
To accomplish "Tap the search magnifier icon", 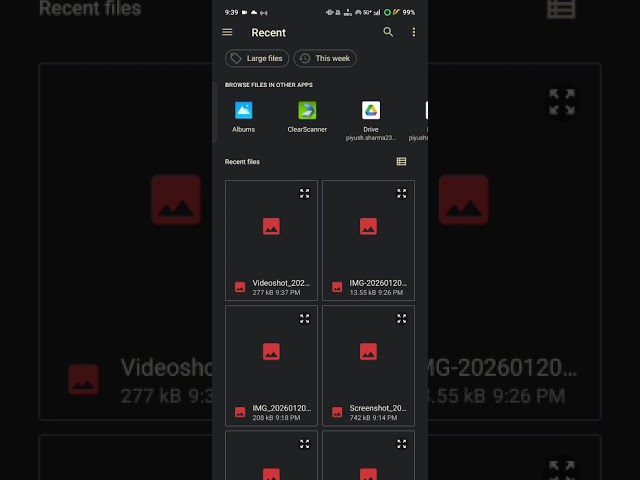I will 388,32.
